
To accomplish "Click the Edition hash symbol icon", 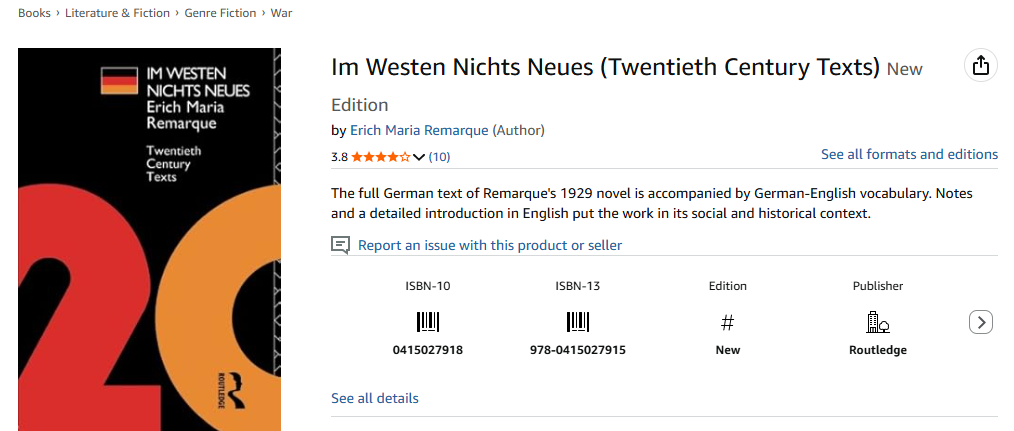I will 728,322.
